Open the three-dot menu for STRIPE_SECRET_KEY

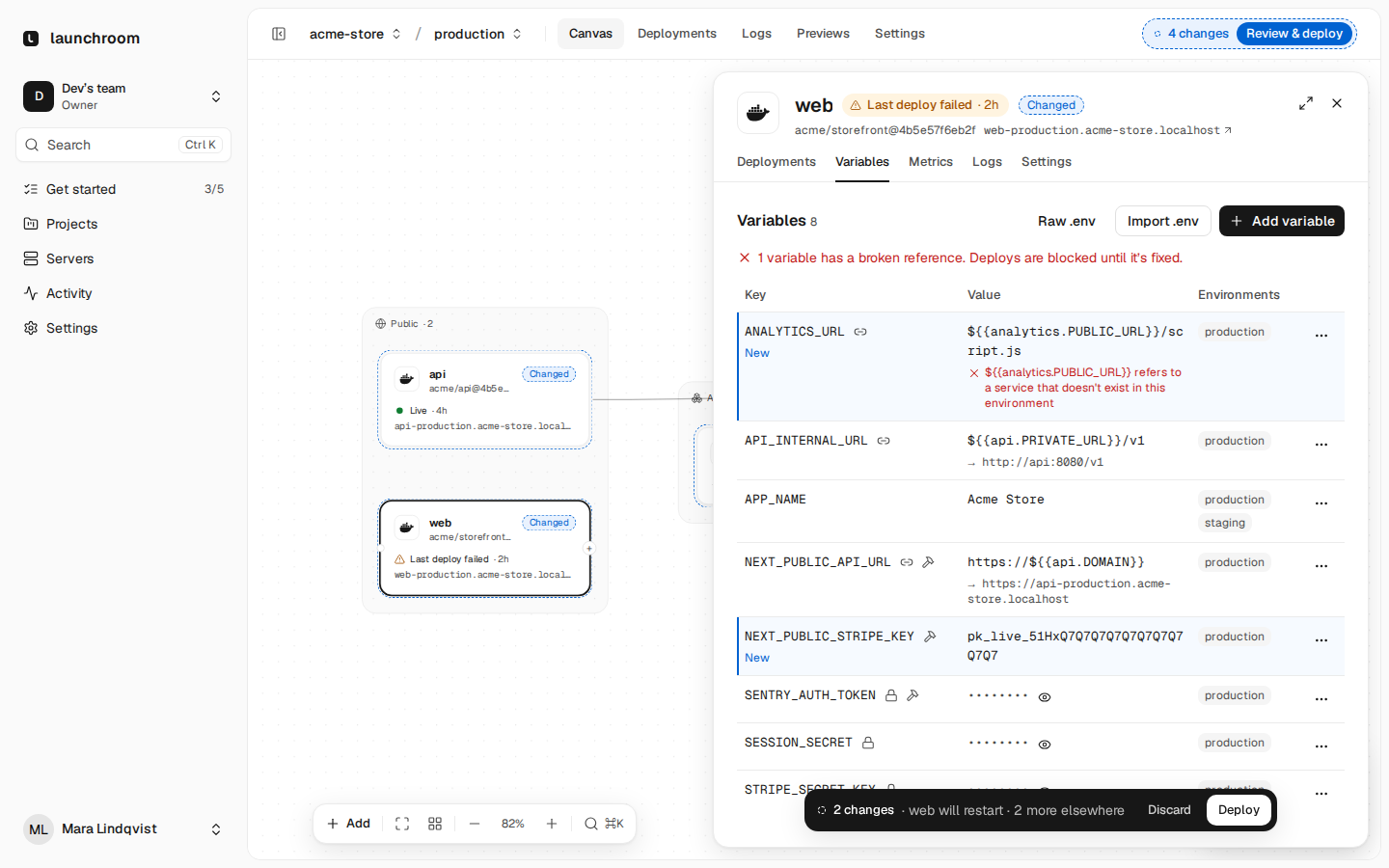tap(1321, 793)
